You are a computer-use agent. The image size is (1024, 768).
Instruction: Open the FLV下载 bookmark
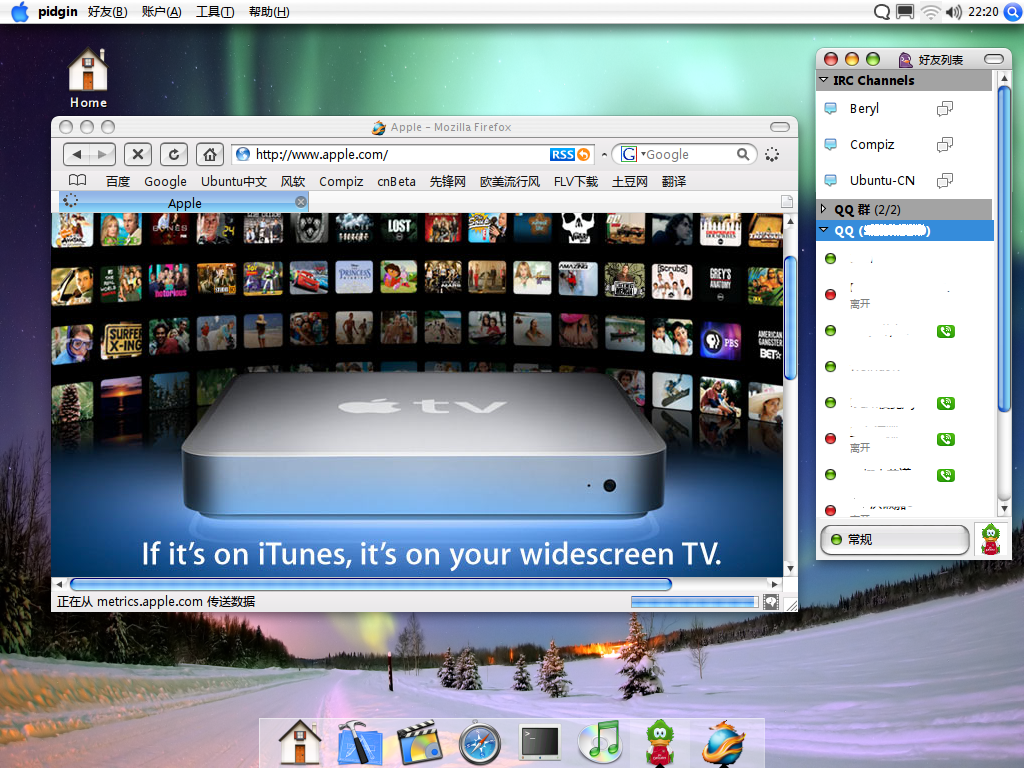tap(576, 181)
